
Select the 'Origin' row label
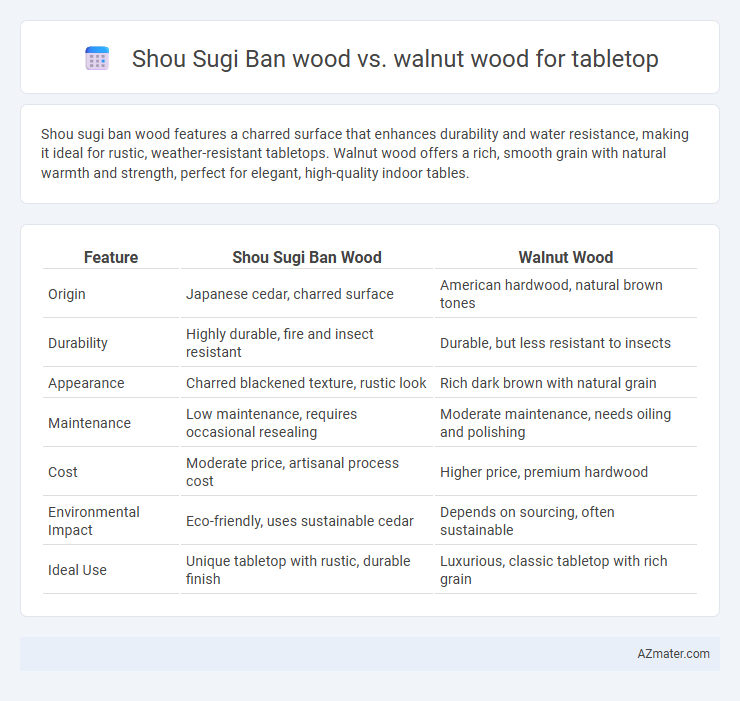pyautogui.click(x=67, y=294)
